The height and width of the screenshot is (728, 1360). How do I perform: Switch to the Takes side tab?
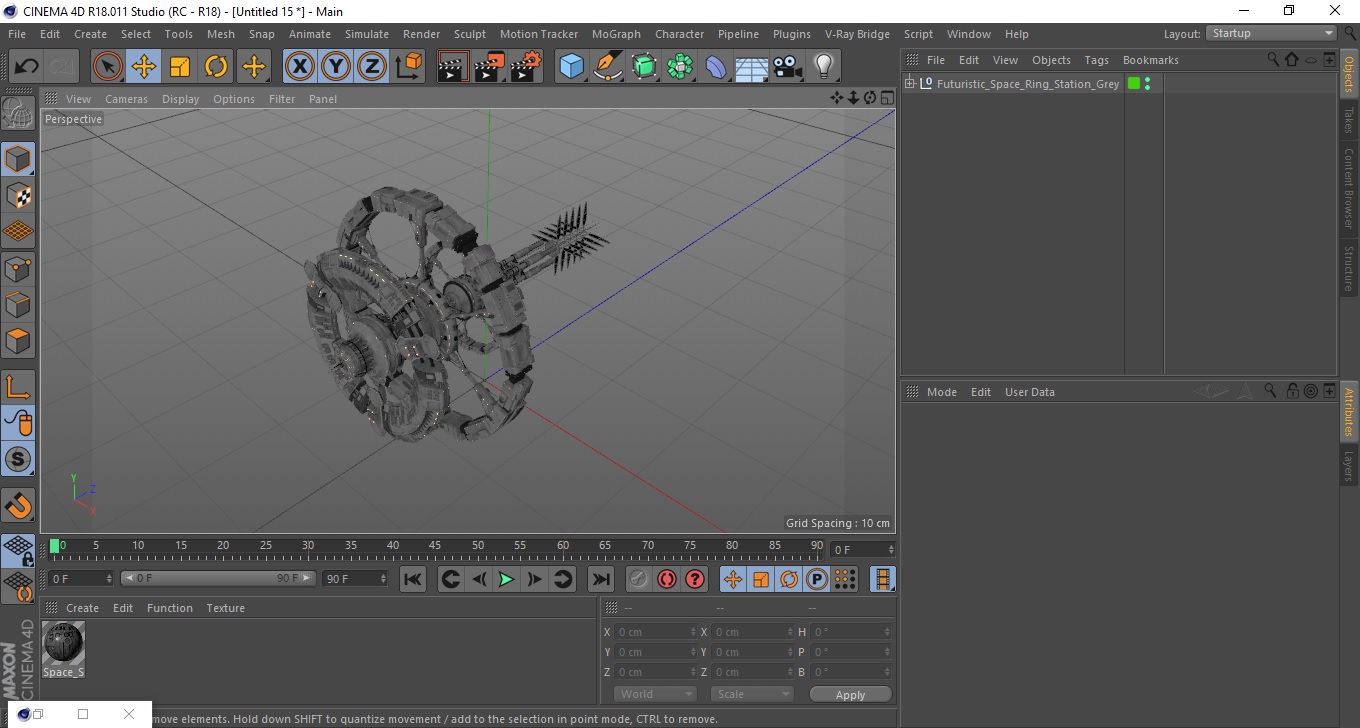click(1349, 120)
